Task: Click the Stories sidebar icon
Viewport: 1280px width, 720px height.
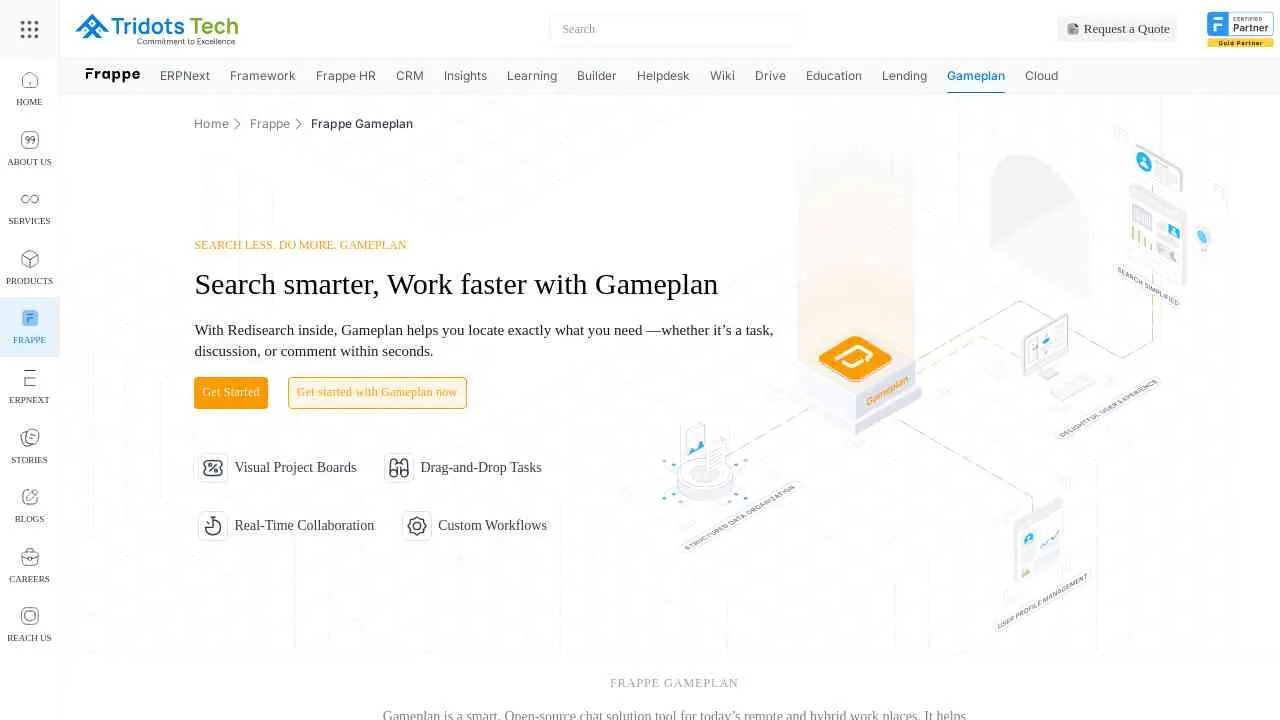Action: 29,438
